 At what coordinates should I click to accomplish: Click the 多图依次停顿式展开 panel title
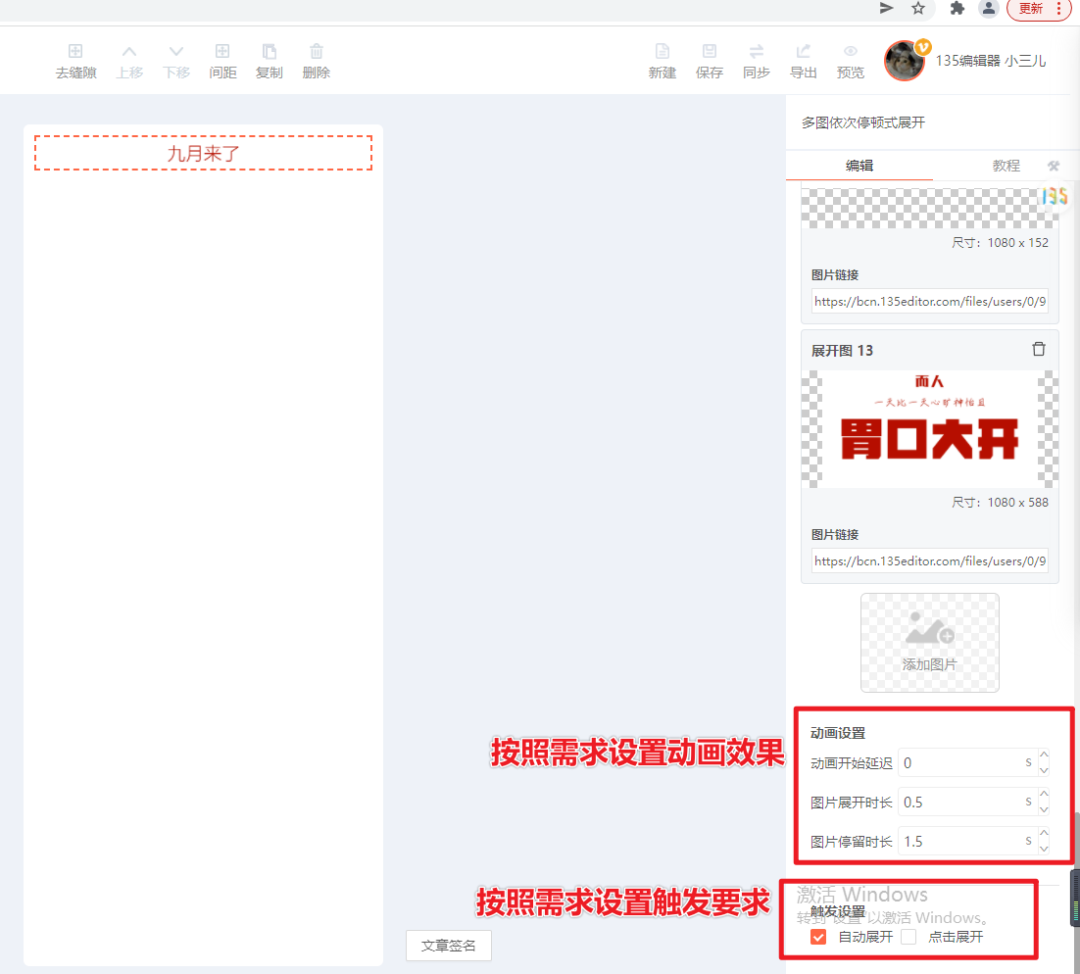click(x=863, y=123)
